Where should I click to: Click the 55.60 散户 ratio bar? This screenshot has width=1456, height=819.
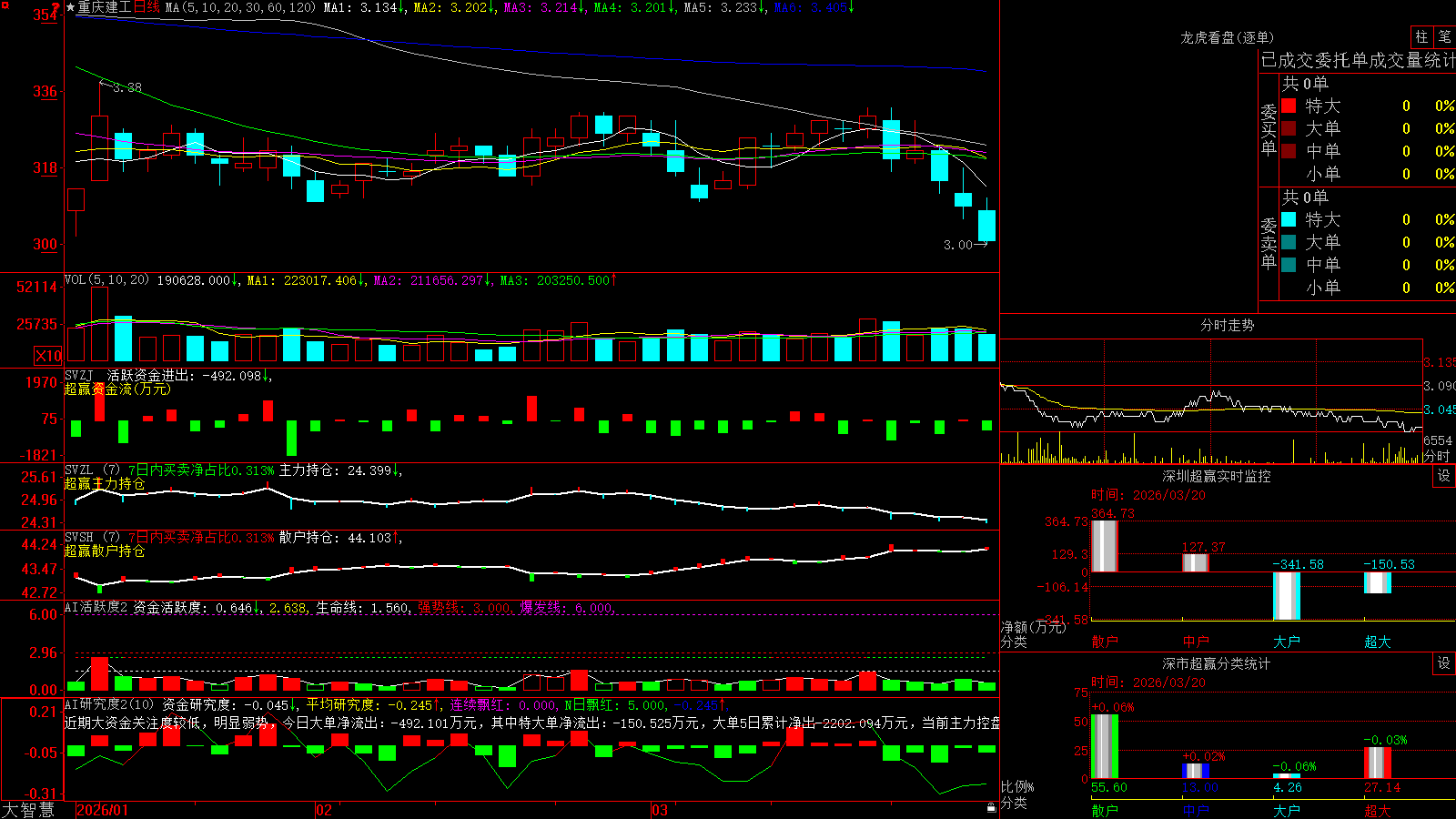(x=1104, y=746)
